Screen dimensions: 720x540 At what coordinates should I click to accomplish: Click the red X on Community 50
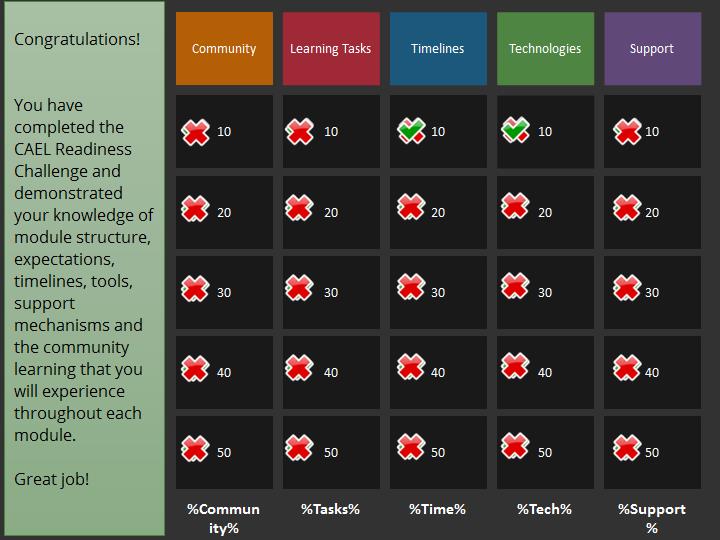pyautogui.click(x=196, y=448)
